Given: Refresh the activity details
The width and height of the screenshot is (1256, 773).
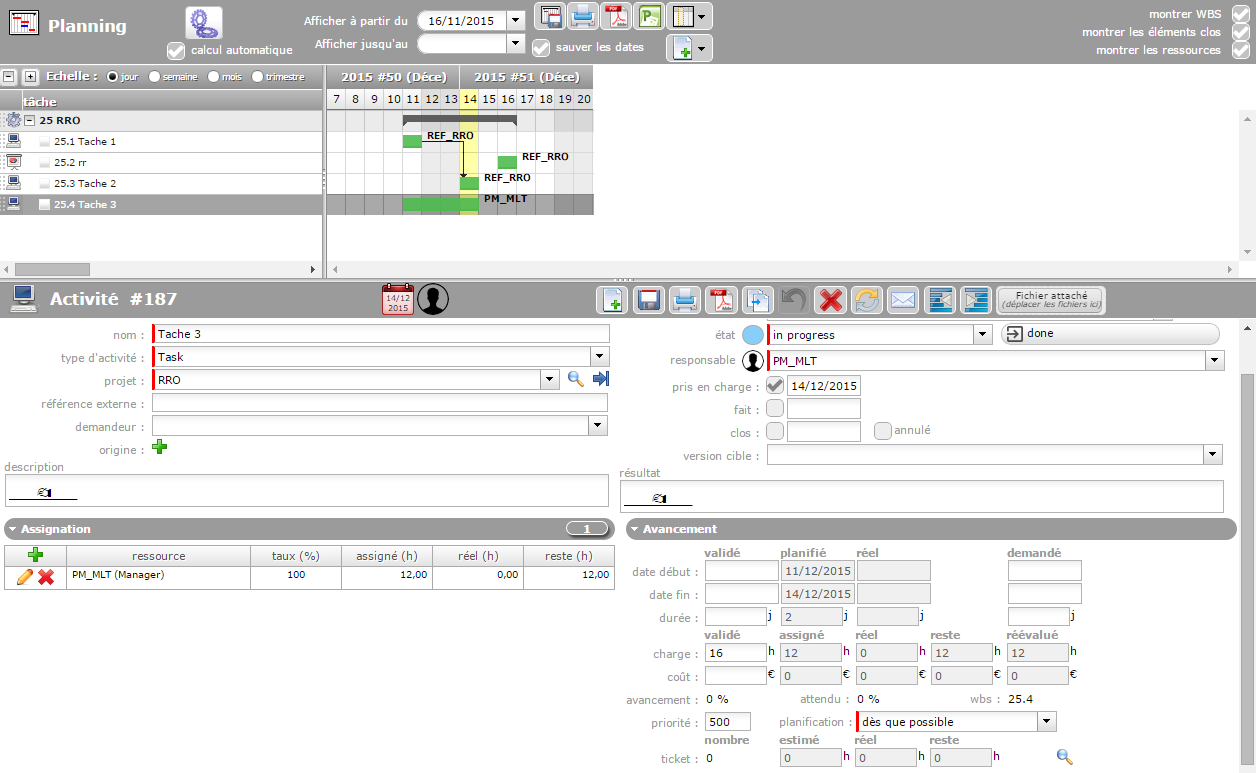Looking at the screenshot, I should tap(866, 300).
